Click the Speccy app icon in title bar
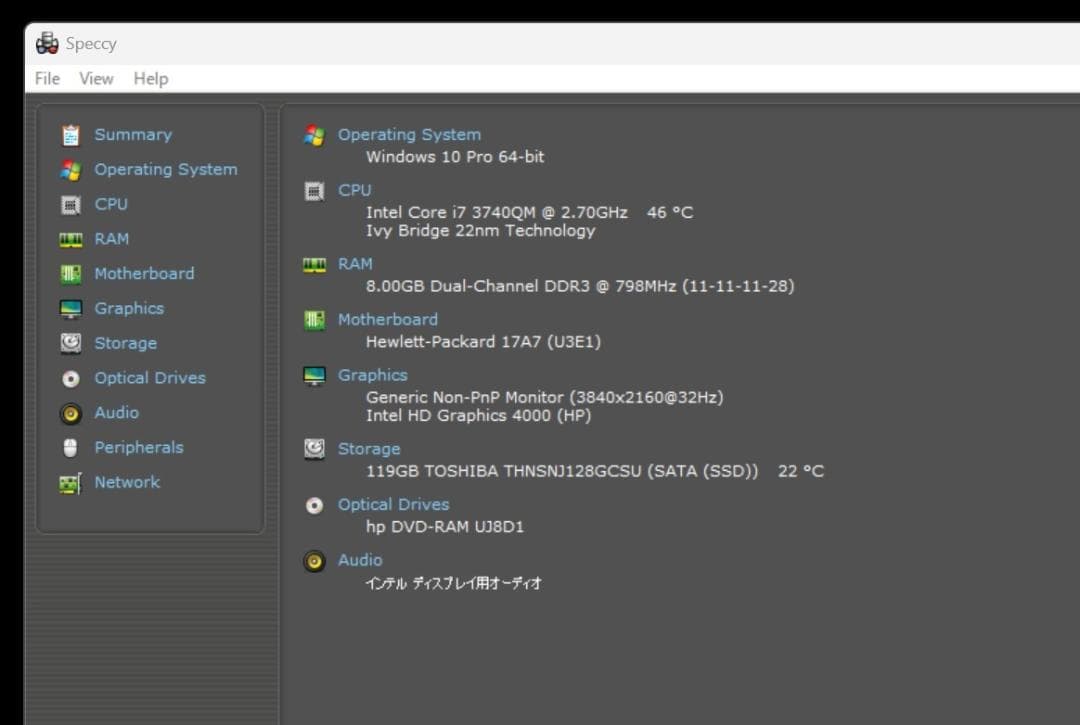Viewport: 1080px width, 725px height. 47,43
